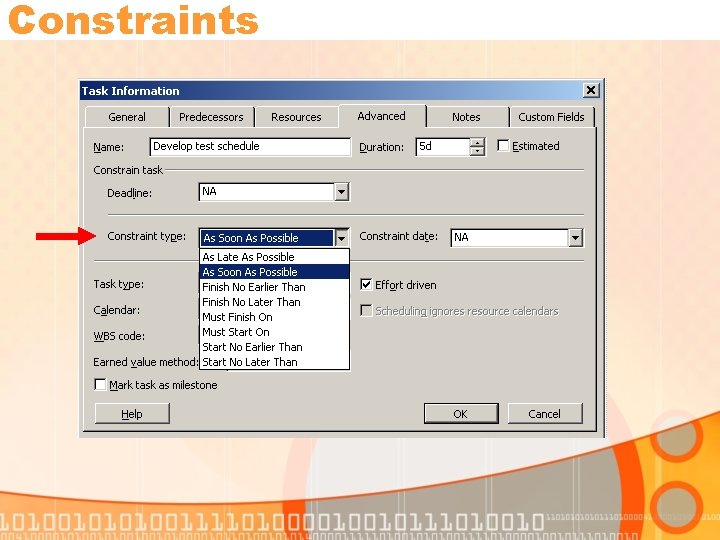Image resolution: width=720 pixels, height=540 pixels.
Task: Select Finish No Later Than option
Action: [x=274, y=302]
